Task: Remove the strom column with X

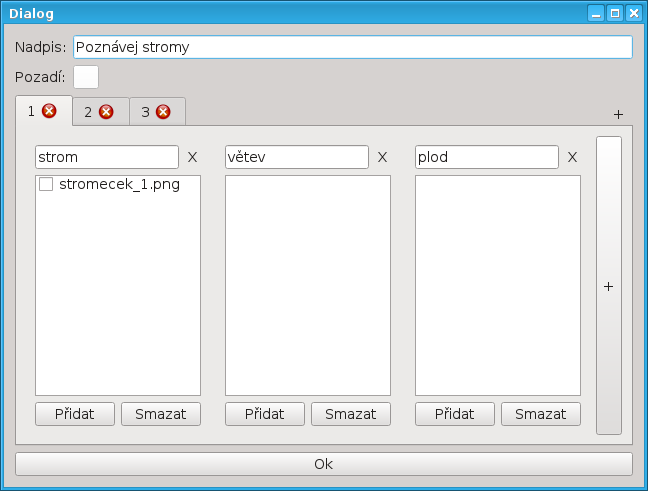Action: [193, 157]
